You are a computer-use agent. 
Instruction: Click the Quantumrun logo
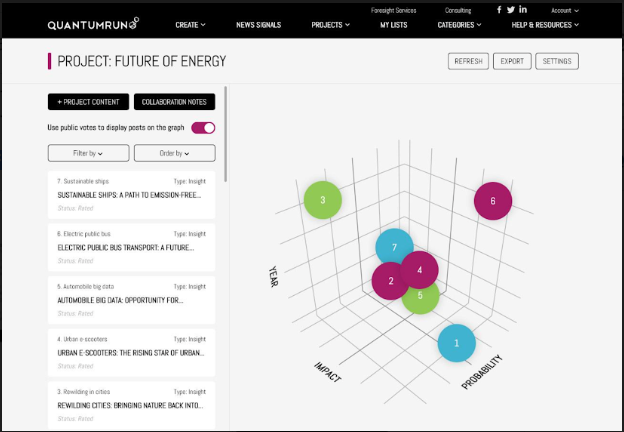point(93,24)
